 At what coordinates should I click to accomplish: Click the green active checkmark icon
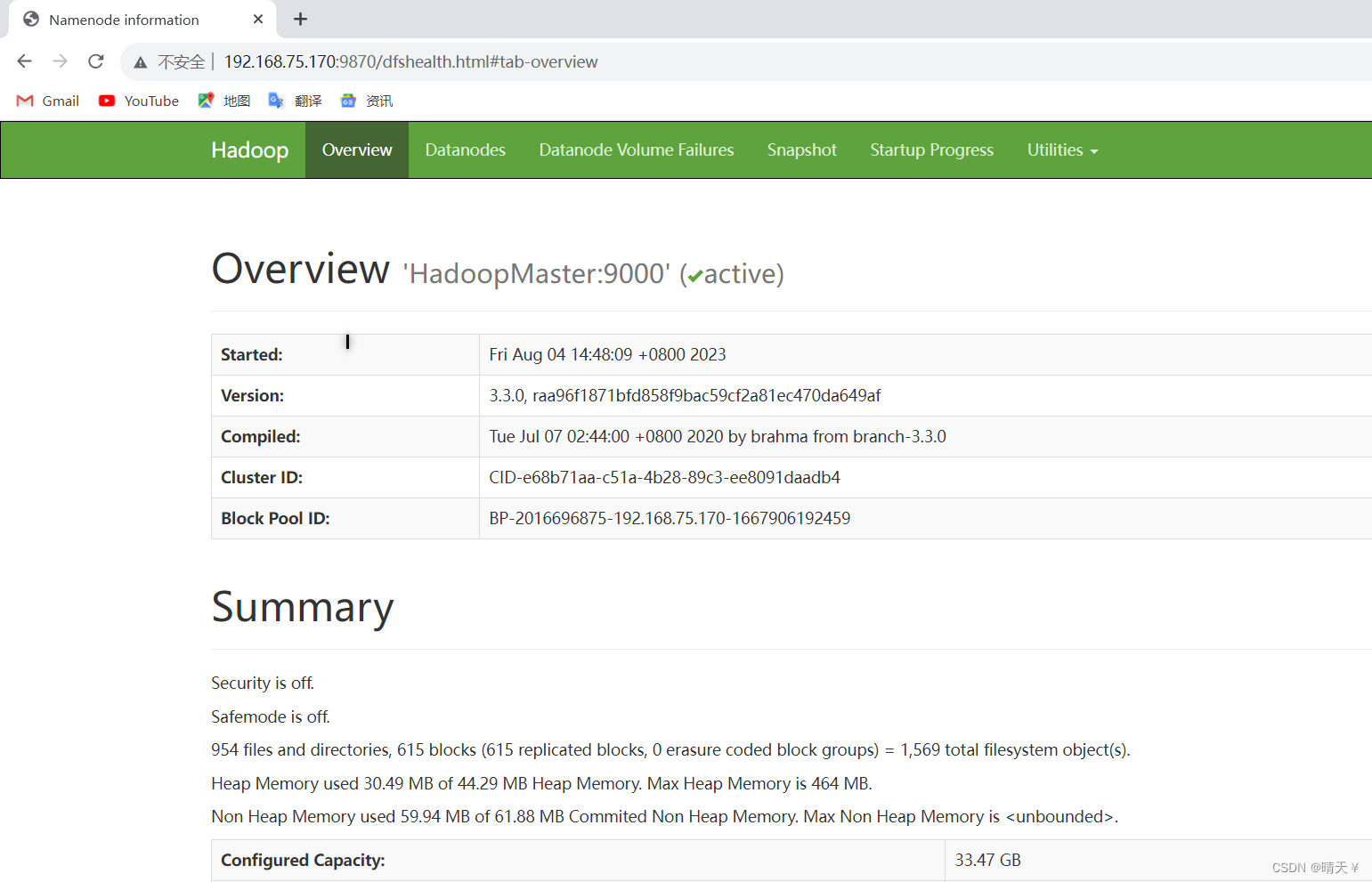pos(695,277)
